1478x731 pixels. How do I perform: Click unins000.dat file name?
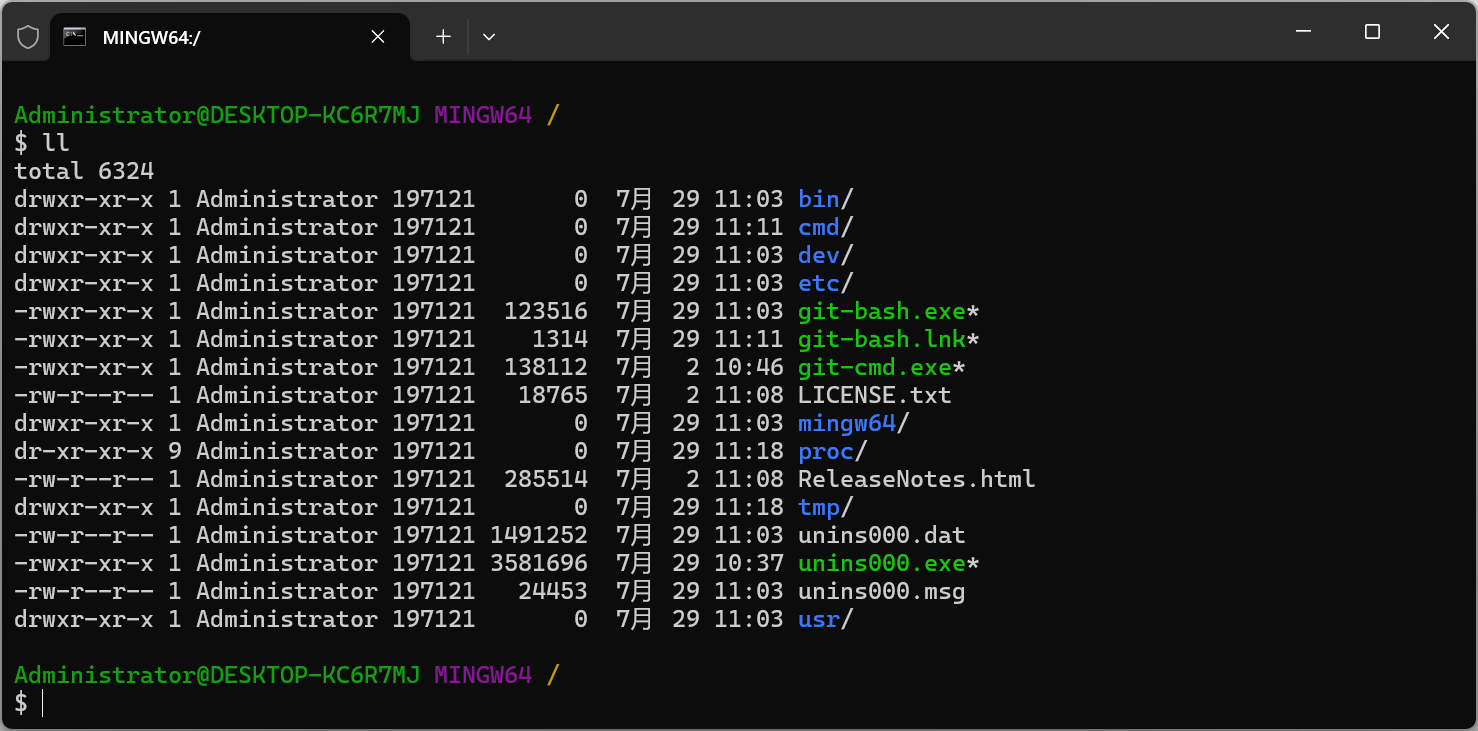pos(881,535)
